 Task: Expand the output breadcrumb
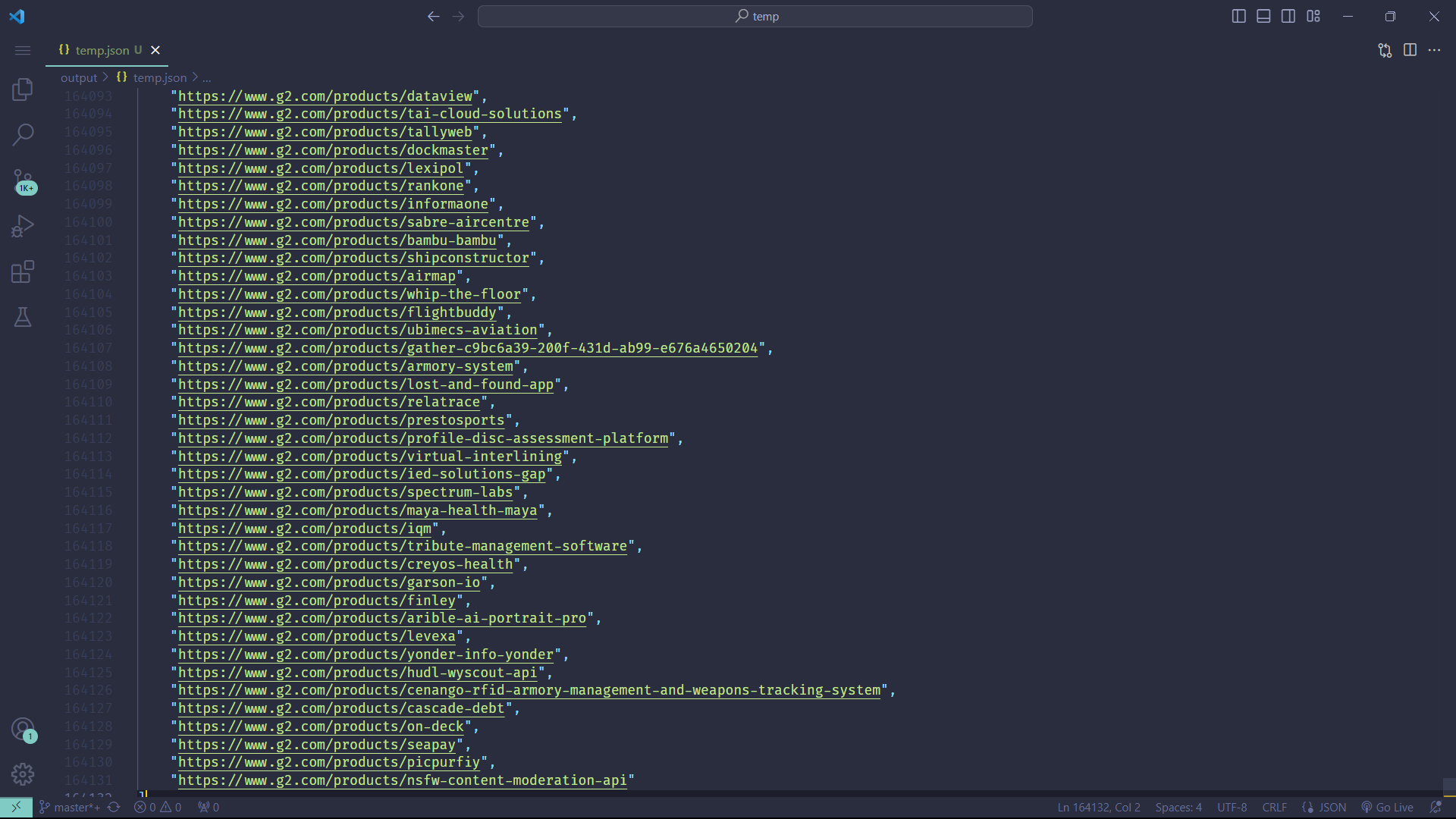tap(77, 77)
